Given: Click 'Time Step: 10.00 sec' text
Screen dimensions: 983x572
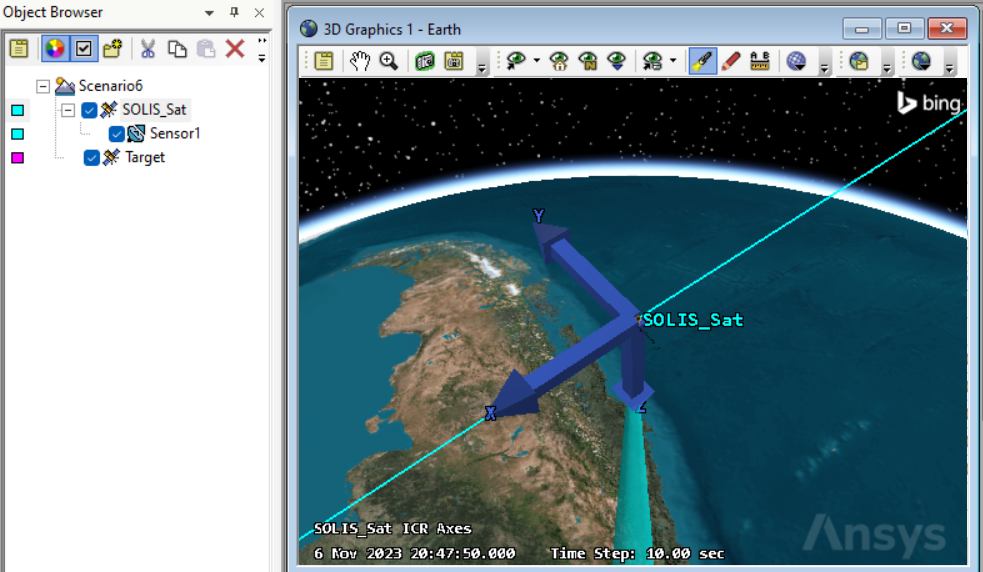Looking at the screenshot, I should 637,554.
